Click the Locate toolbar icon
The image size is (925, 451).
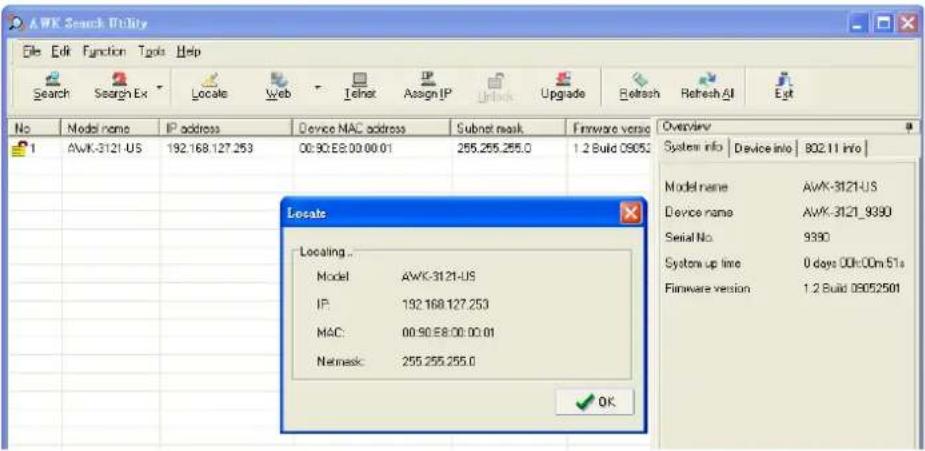tap(209, 87)
